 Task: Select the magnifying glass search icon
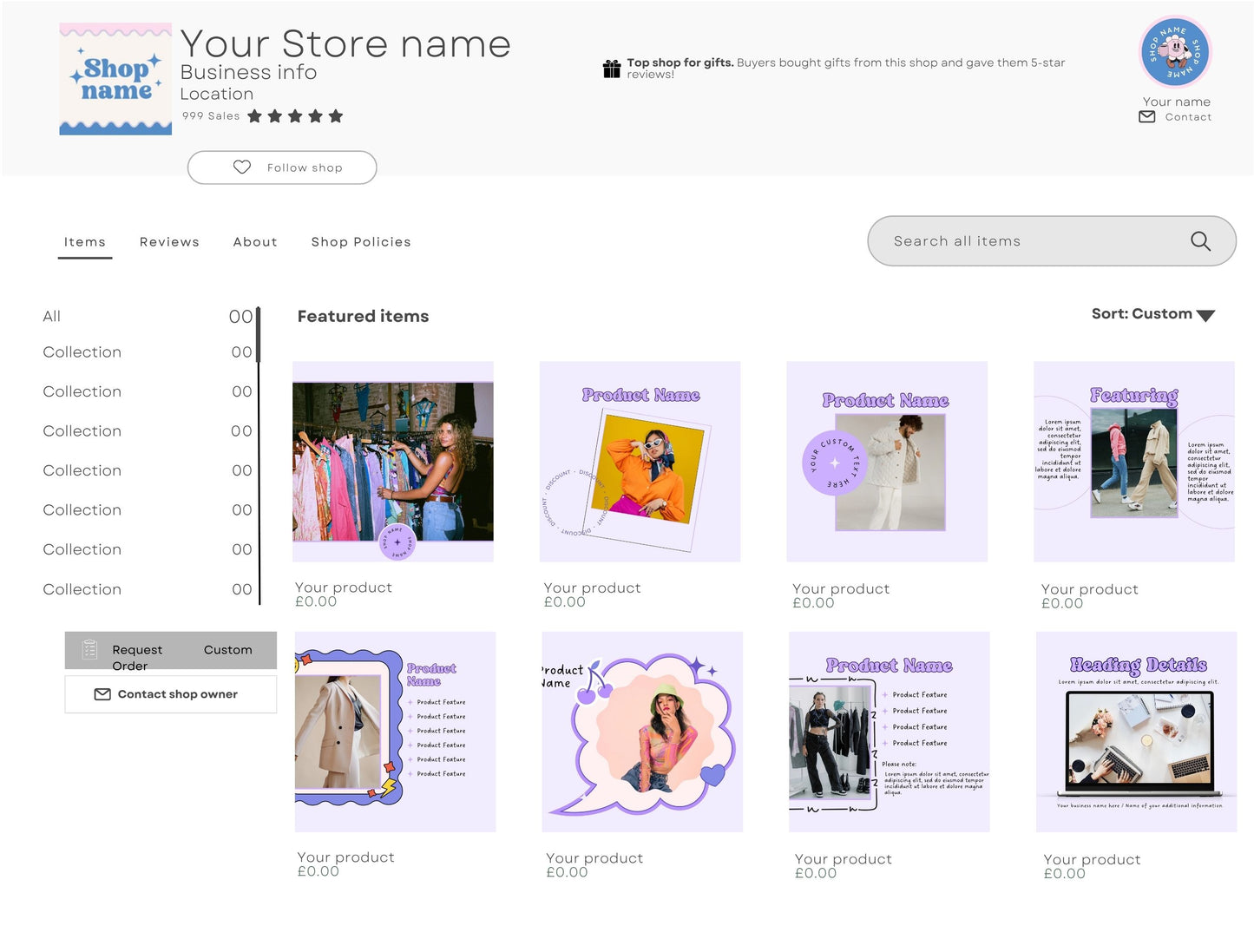[x=1200, y=241]
